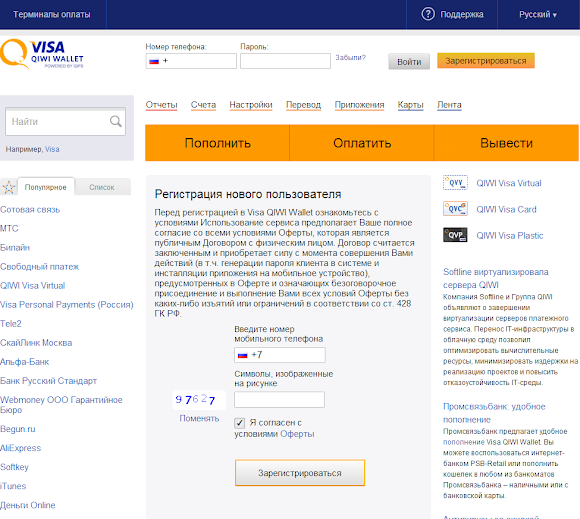Open the Перевод section

tap(303, 105)
